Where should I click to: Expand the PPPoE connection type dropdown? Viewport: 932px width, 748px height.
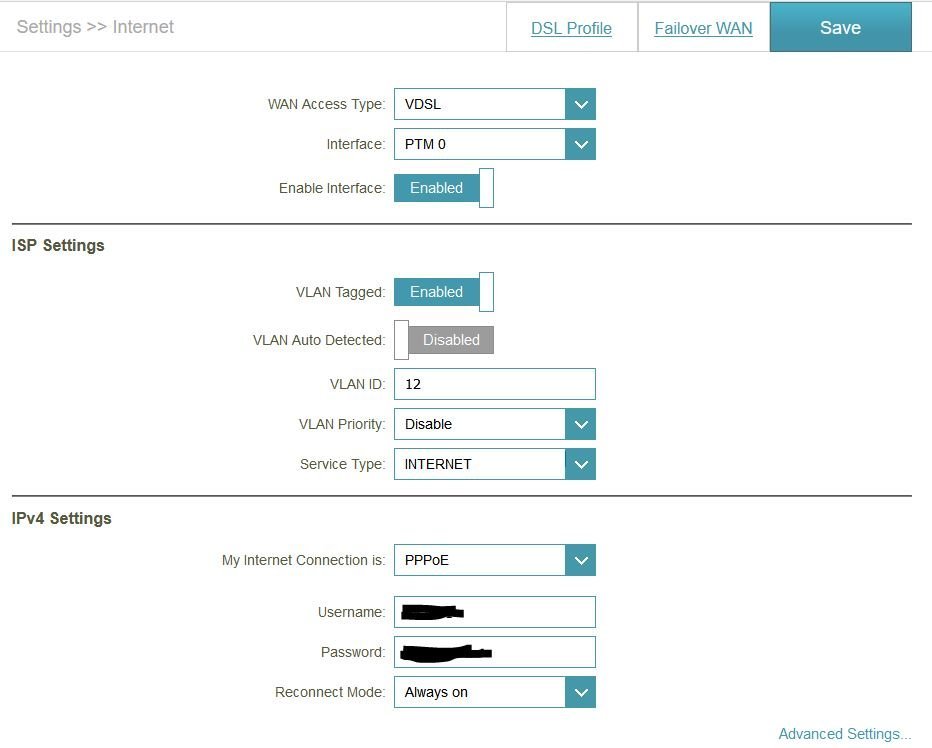480,560
